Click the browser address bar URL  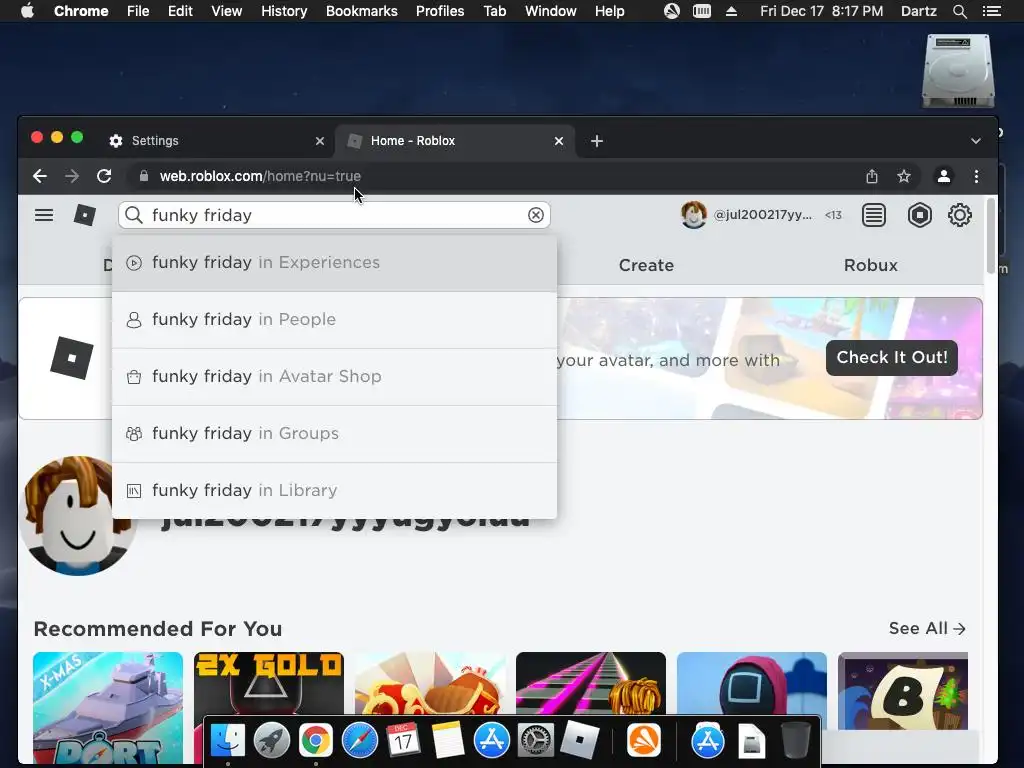(260, 176)
